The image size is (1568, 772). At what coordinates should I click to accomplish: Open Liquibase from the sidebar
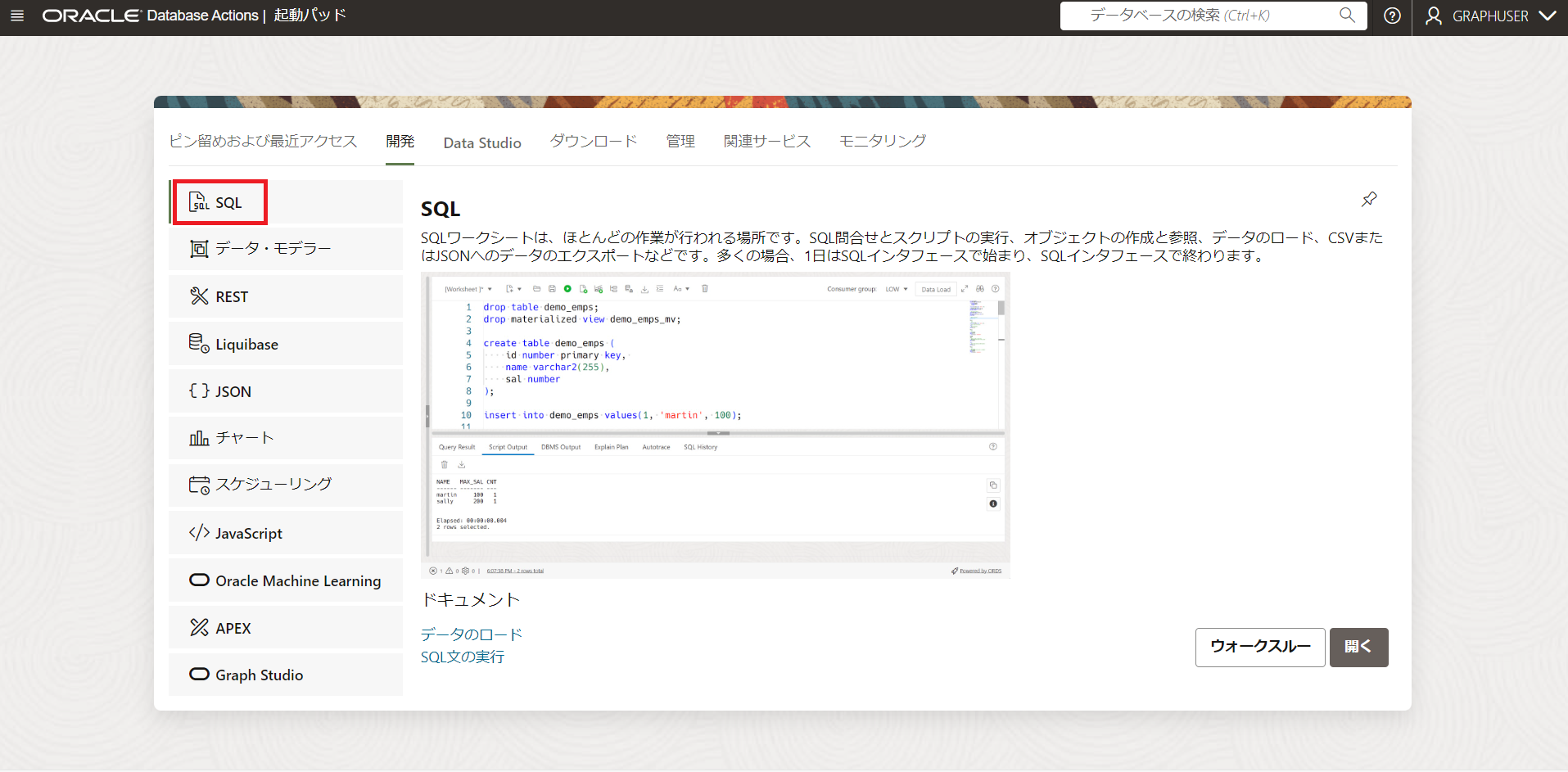click(246, 343)
